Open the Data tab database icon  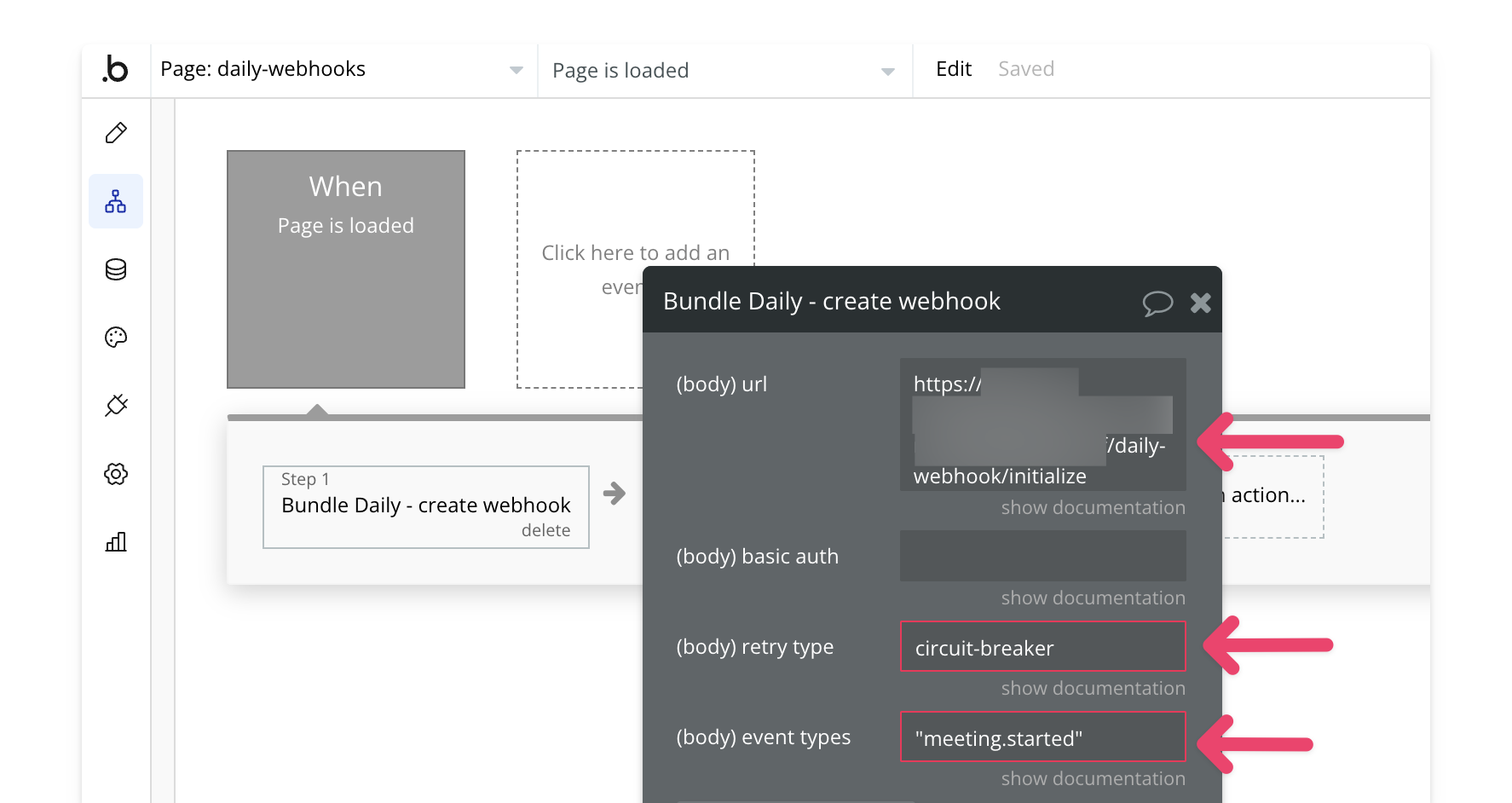pyautogui.click(x=116, y=269)
